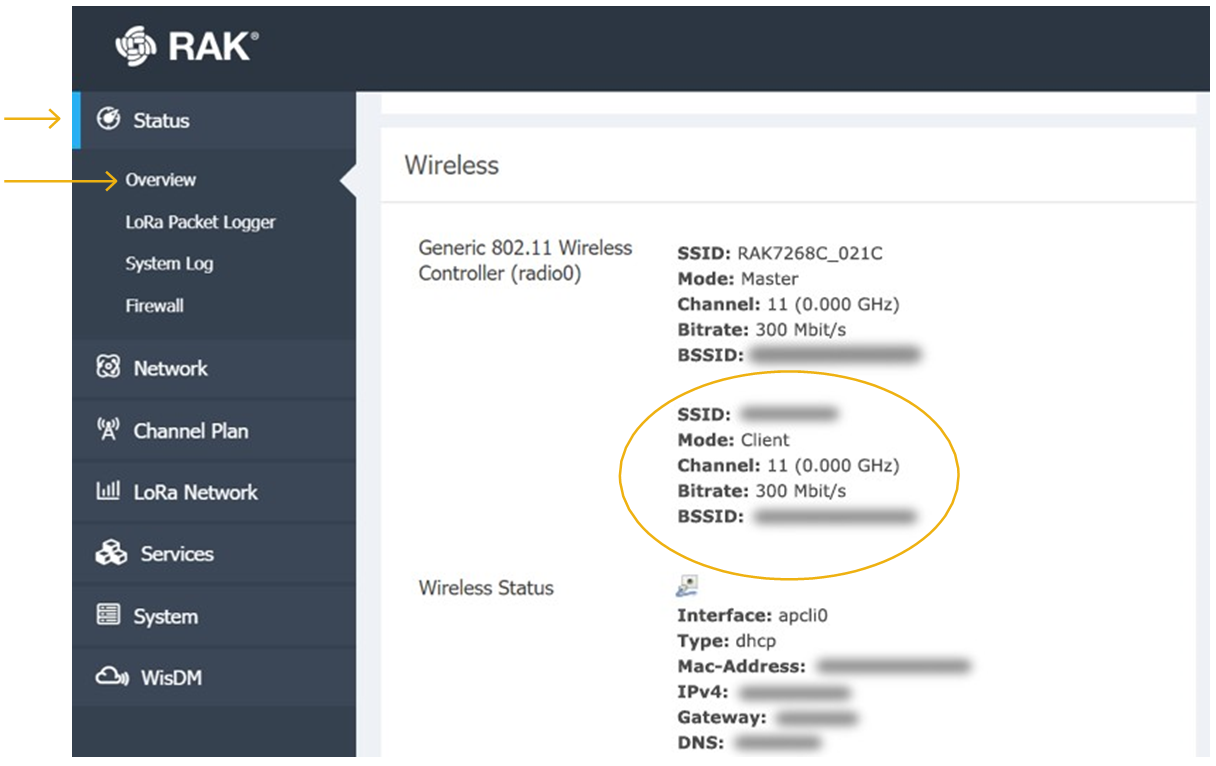Click the WisDM cloud icon

[x=112, y=677]
